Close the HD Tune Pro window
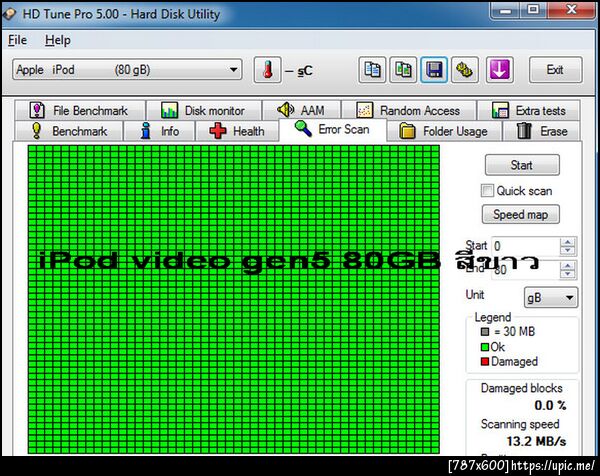 click(571, 10)
